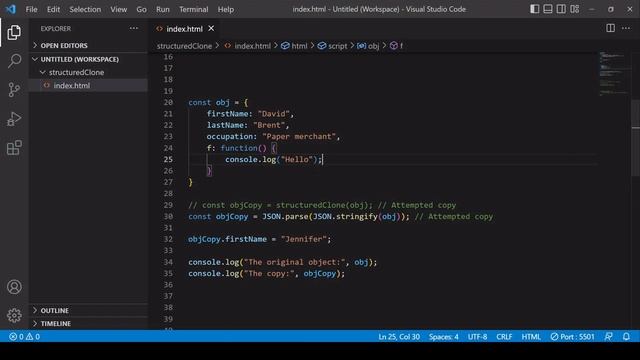The image size is (640, 360).
Task: Click the EXPLORER panel title
Action: click(x=56, y=29)
